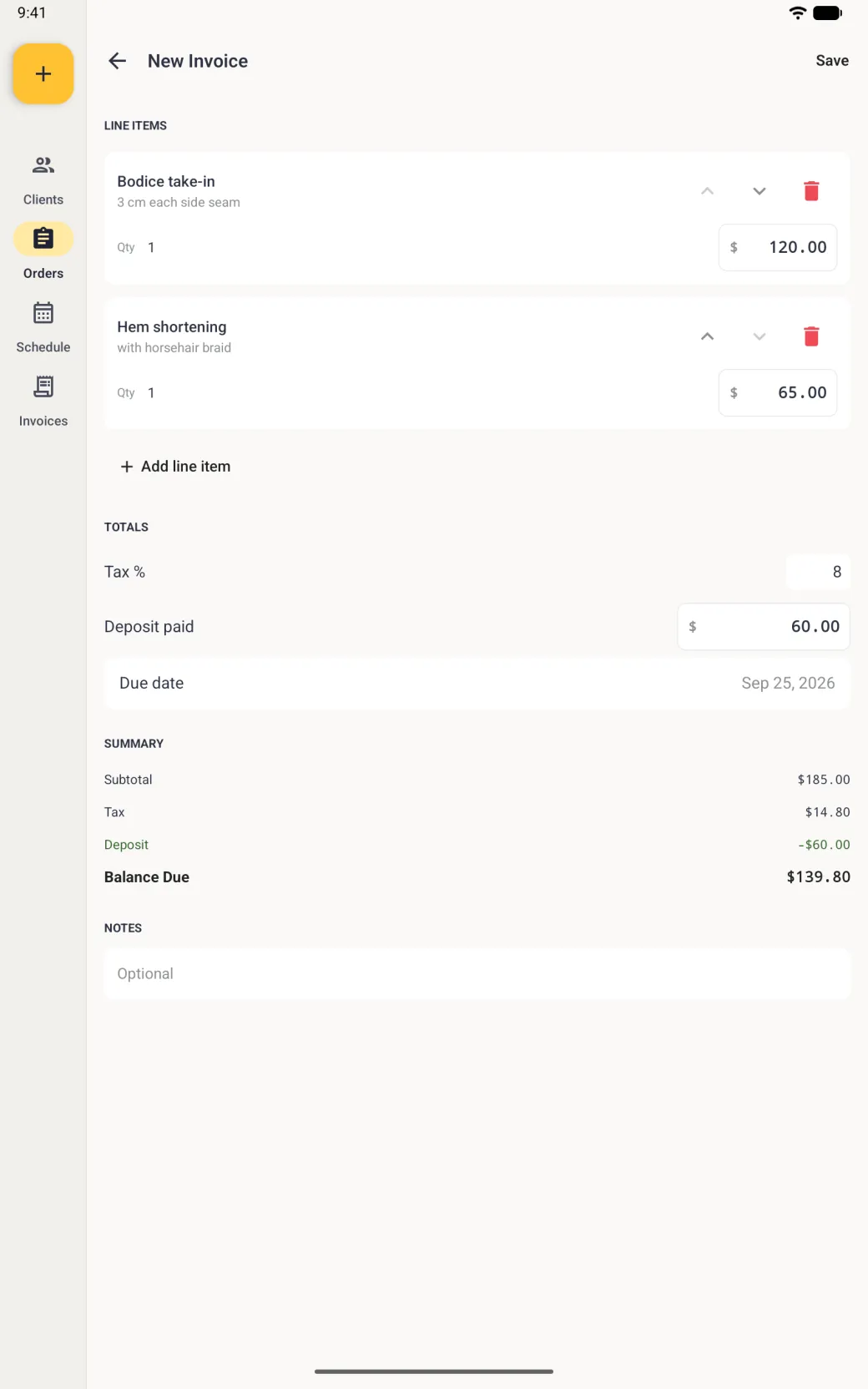Tap the battery status icon
868x1389 pixels.
[x=827, y=13]
